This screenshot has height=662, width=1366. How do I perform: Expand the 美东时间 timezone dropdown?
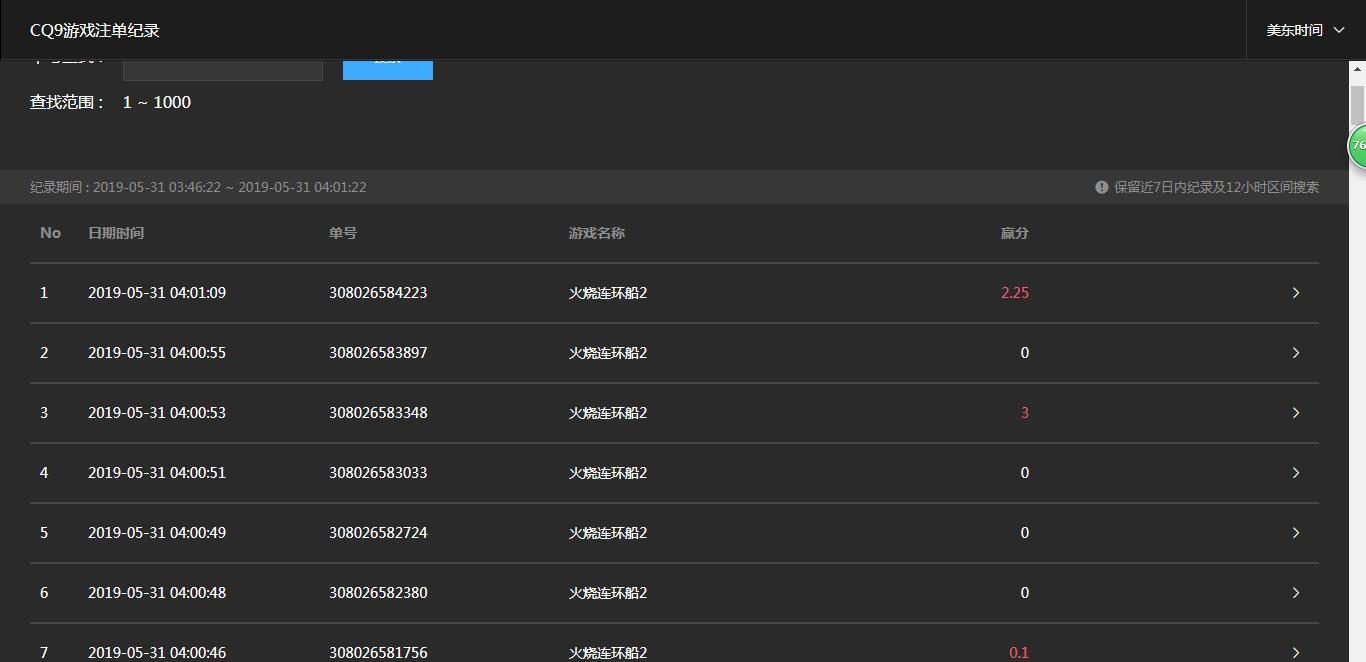1305,30
